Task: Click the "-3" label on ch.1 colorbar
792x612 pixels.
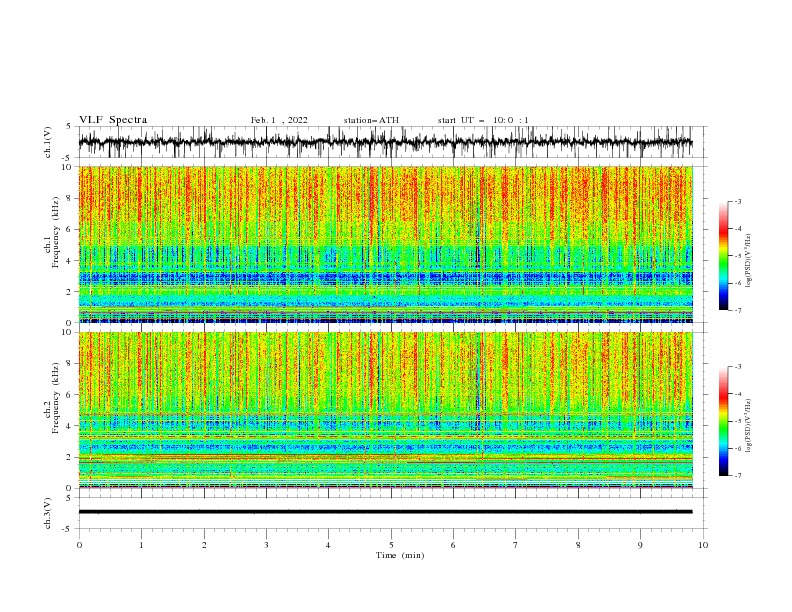Action: pyautogui.click(x=737, y=201)
